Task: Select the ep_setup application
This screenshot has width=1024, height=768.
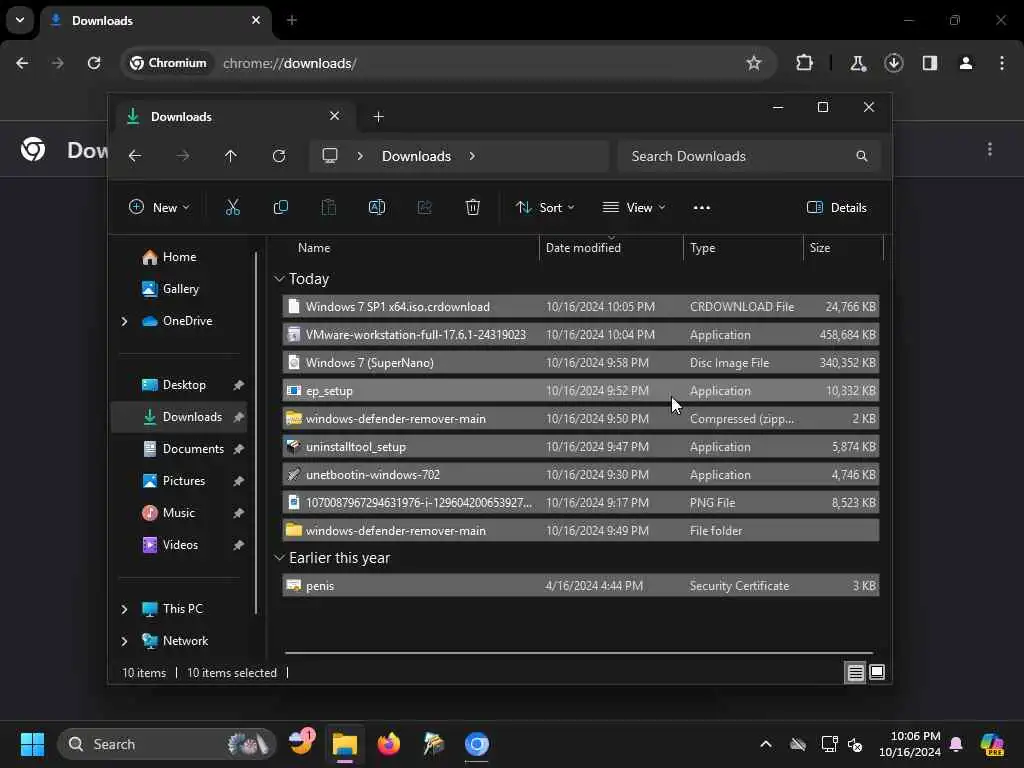Action: click(581, 391)
